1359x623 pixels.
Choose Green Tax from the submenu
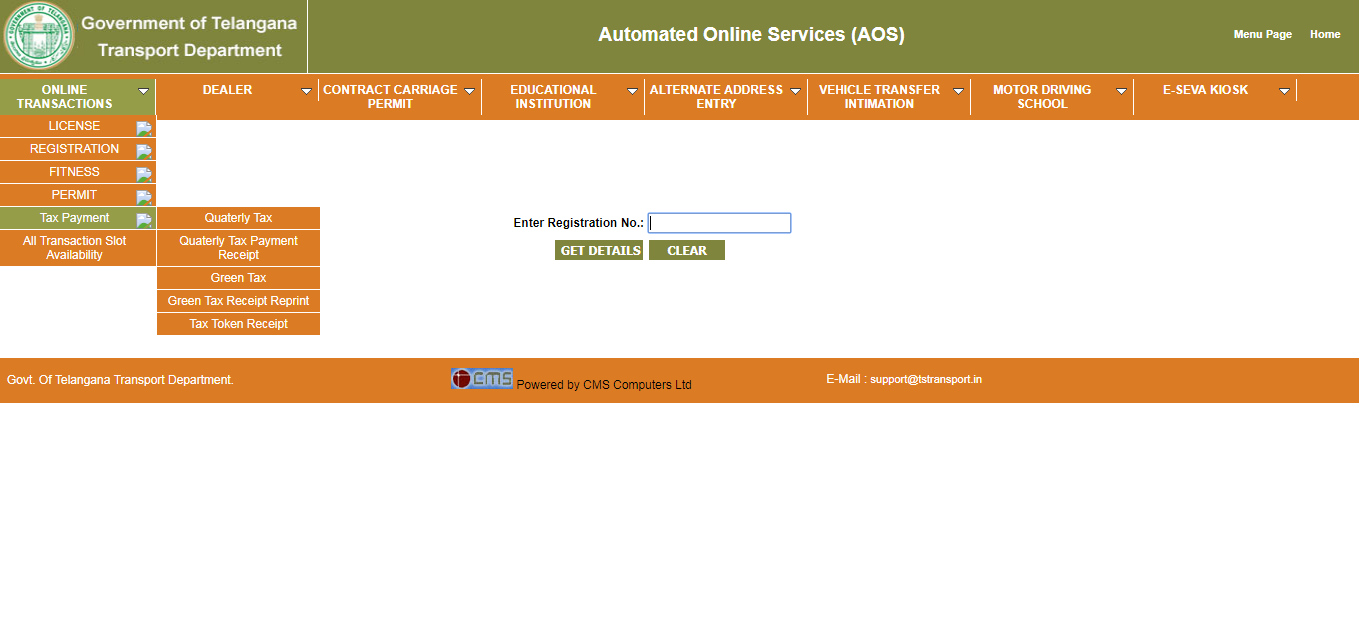238,278
